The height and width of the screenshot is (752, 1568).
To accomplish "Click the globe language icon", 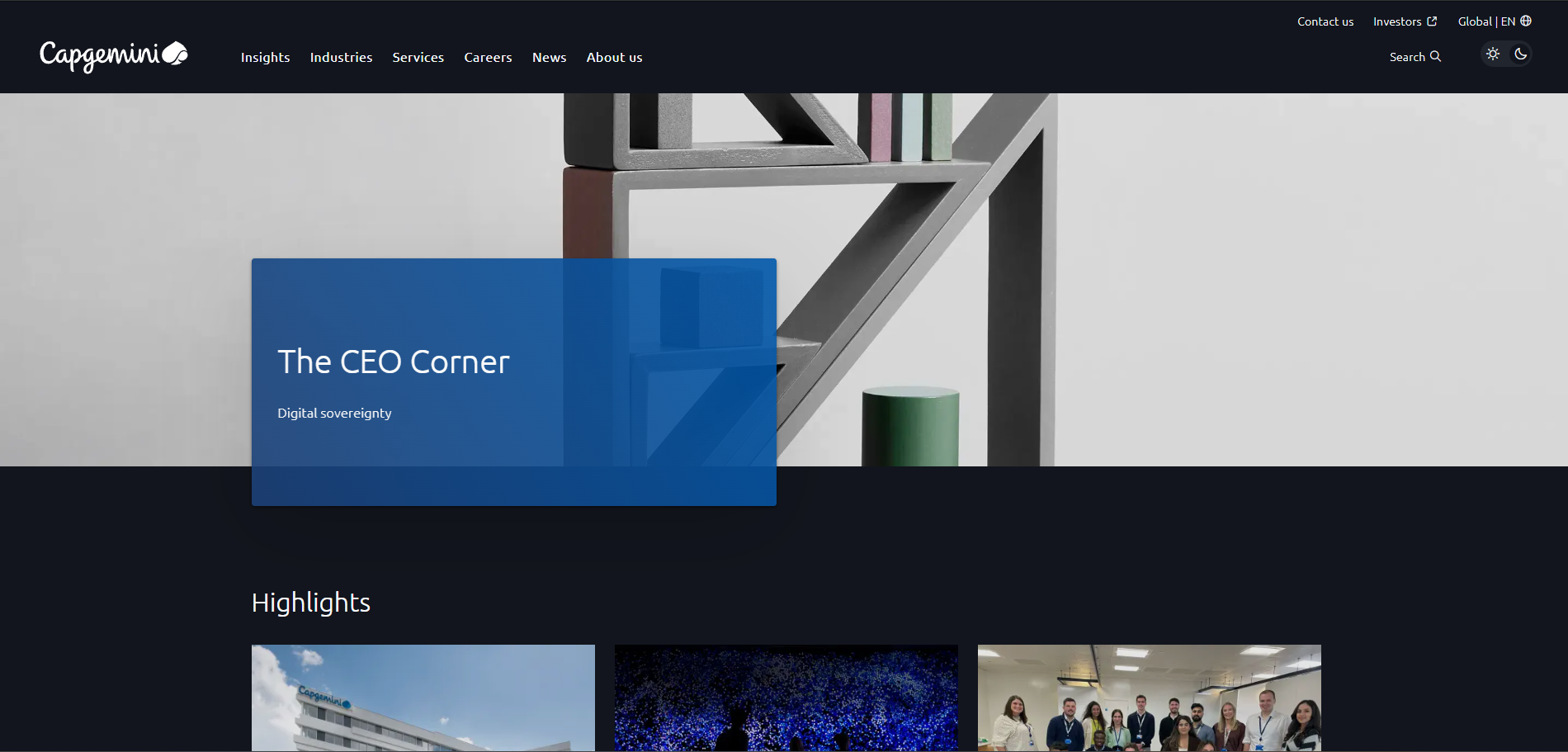I will [x=1526, y=21].
